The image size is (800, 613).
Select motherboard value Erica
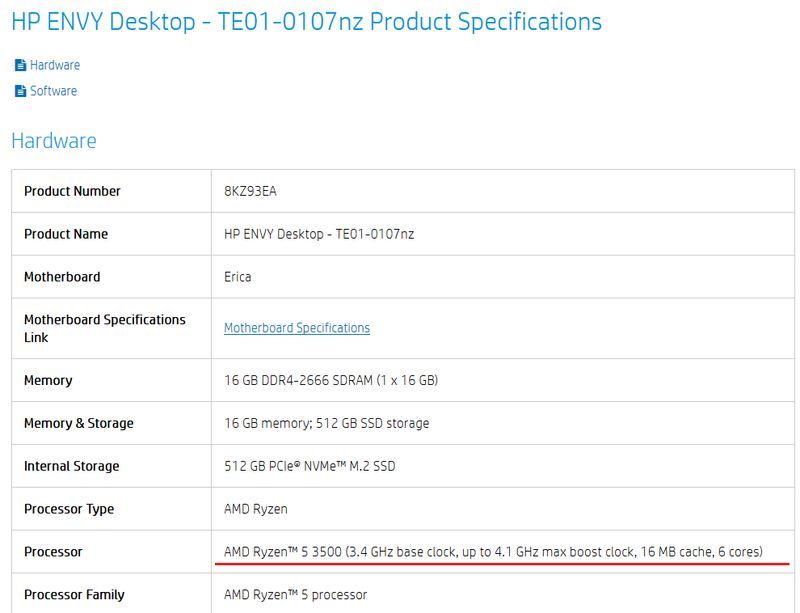point(237,277)
